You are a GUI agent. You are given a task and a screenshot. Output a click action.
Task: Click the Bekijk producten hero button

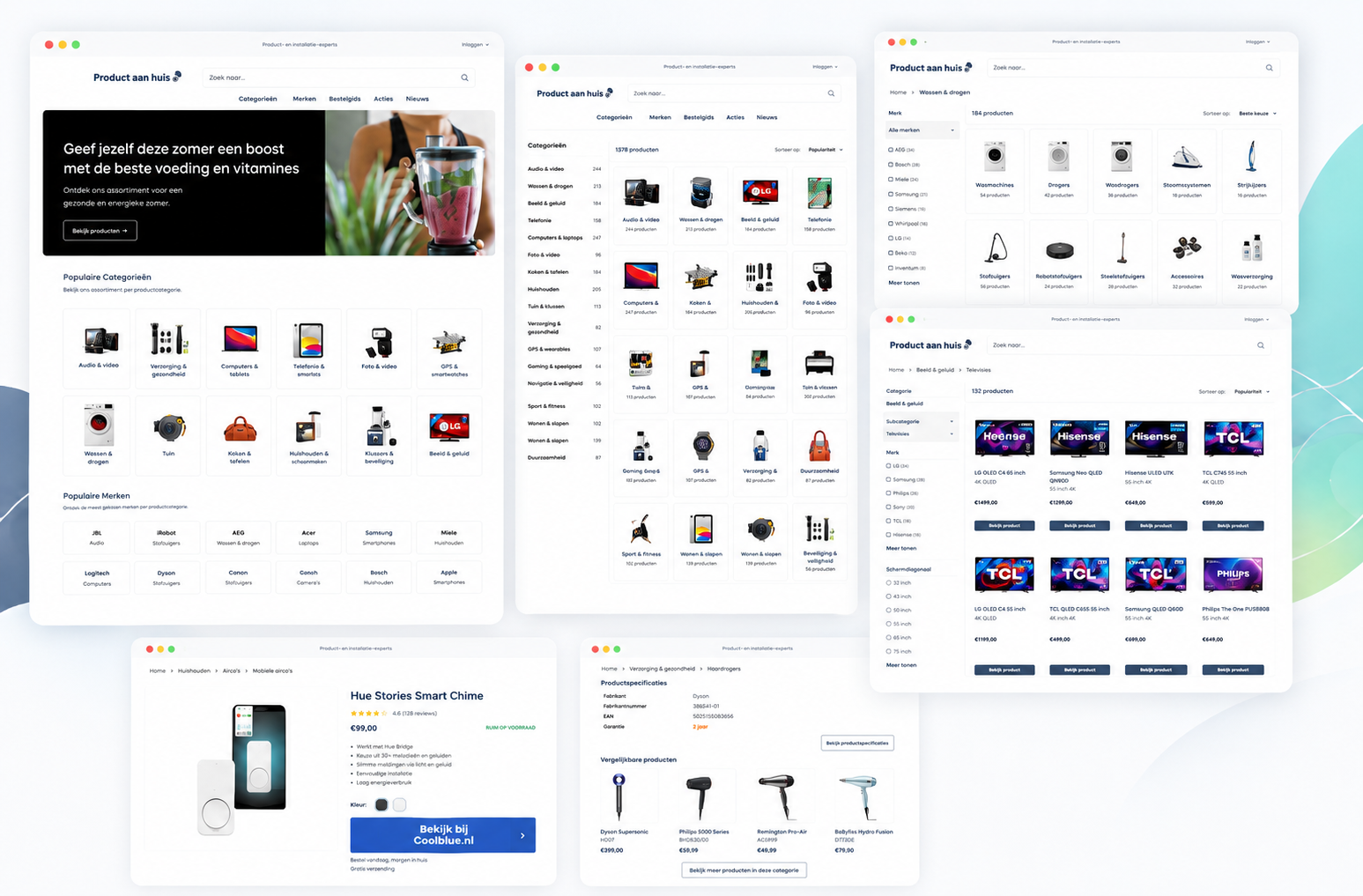pyautogui.click(x=100, y=231)
